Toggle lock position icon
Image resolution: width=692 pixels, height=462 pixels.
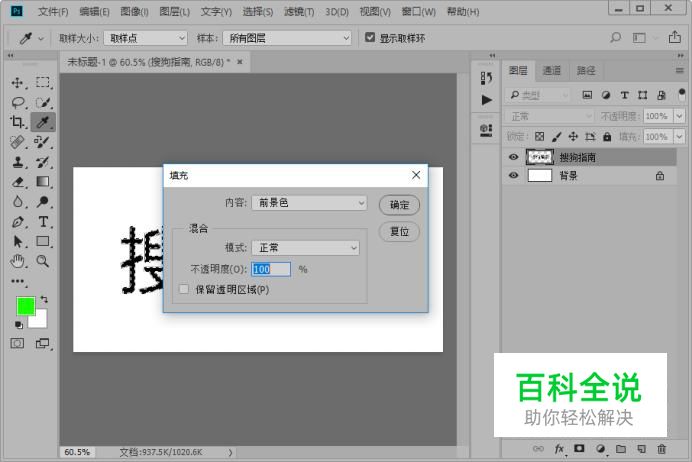coord(573,137)
